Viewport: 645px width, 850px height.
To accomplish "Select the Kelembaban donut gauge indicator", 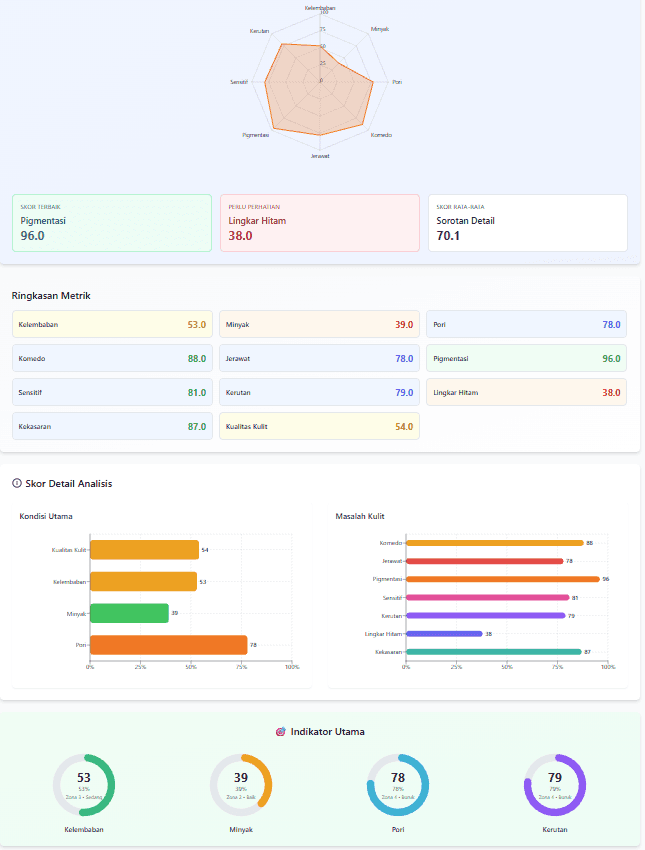I will tap(84, 784).
